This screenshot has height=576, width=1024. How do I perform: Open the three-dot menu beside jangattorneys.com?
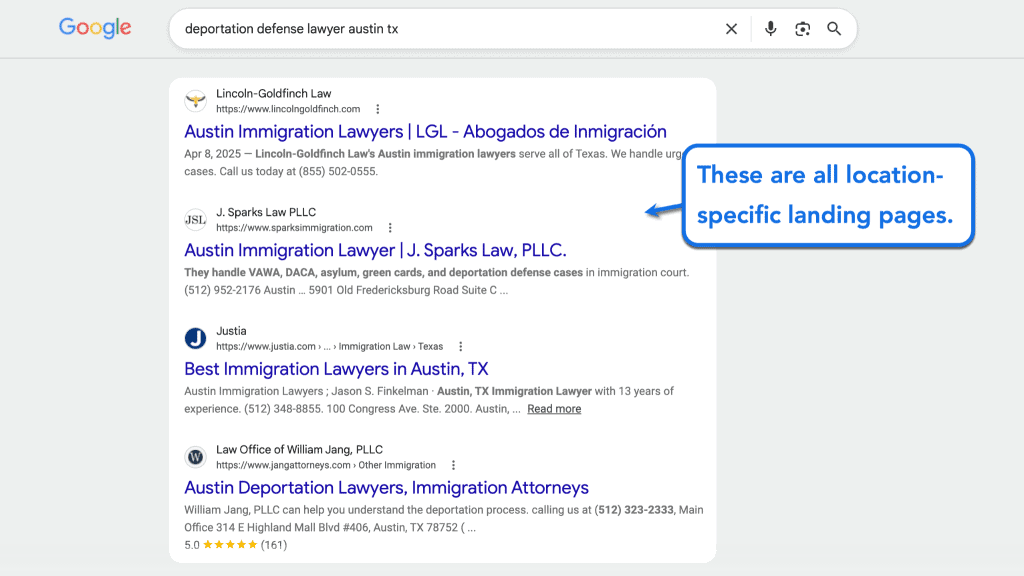453,466
